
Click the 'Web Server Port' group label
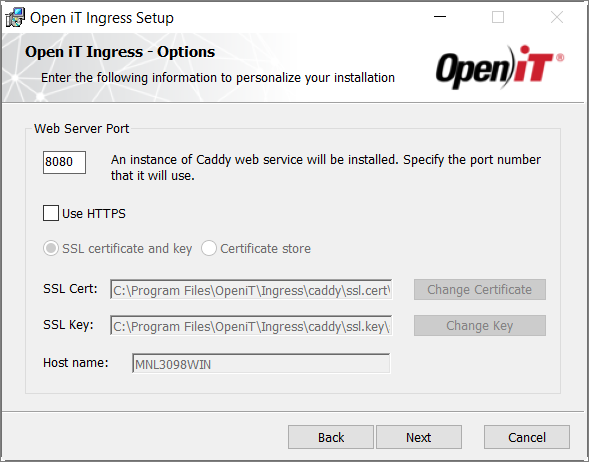click(82, 128)
